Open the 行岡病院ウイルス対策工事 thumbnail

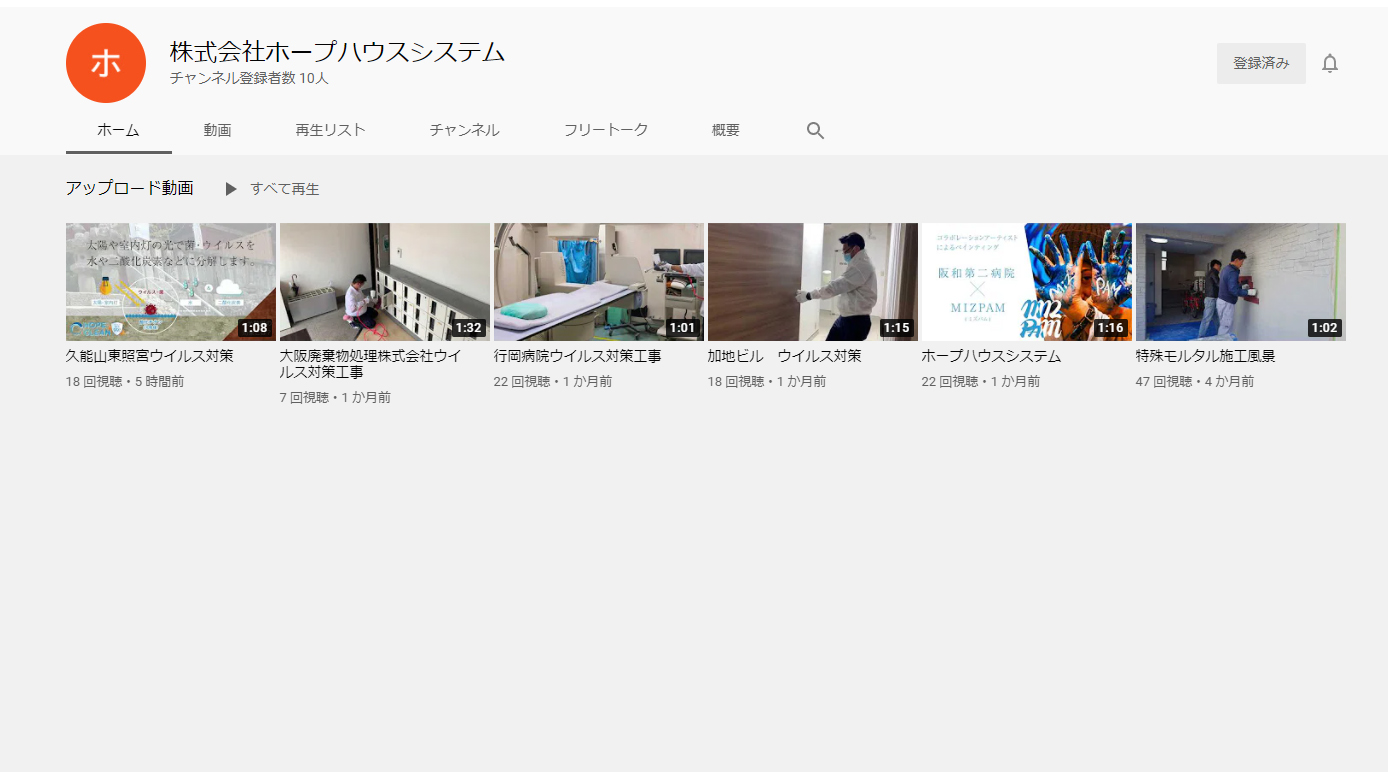pos(599,282)
